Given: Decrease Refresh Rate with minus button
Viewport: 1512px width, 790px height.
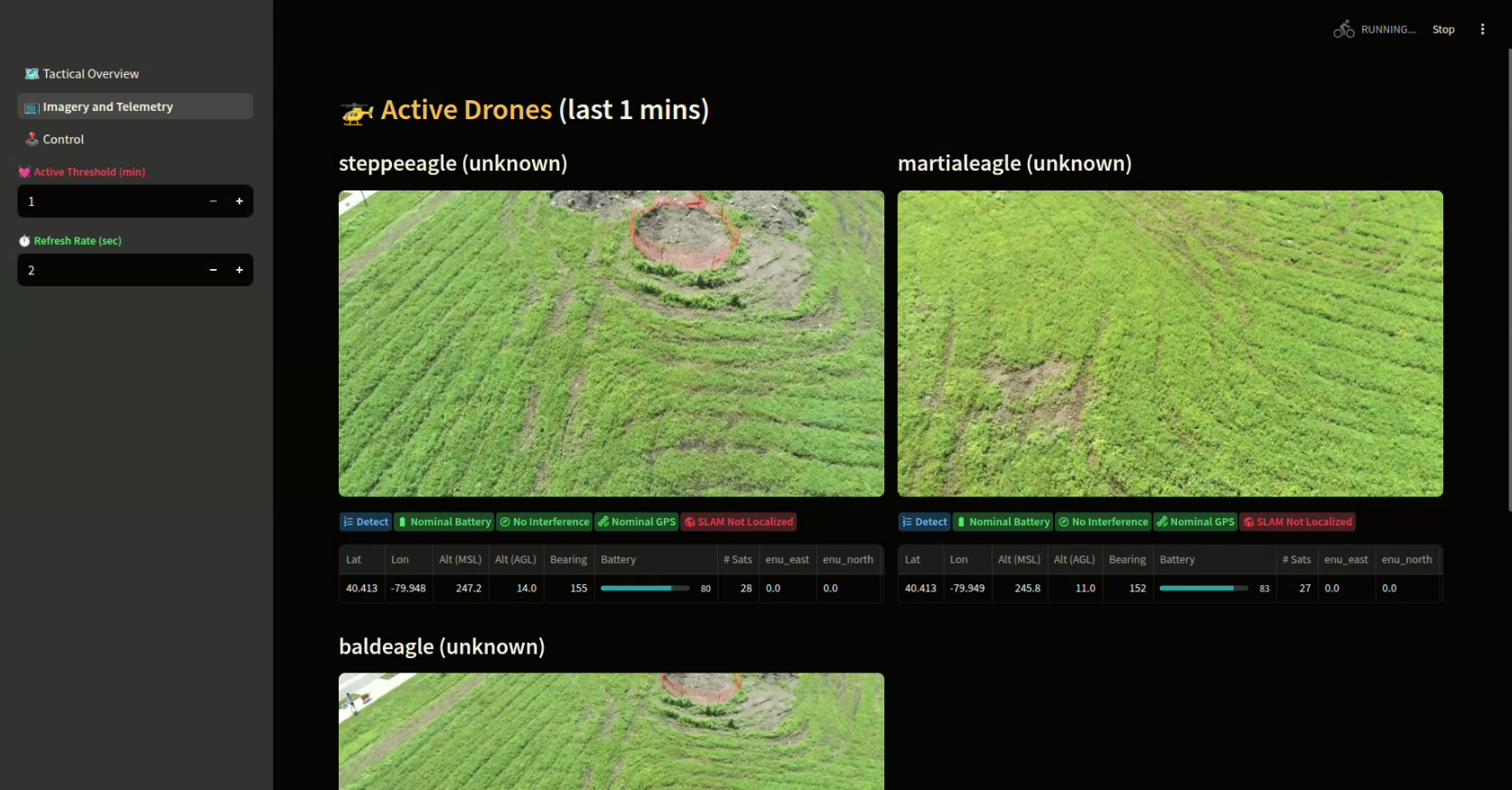Looking at the screenshot, I should tap(213, 270).
